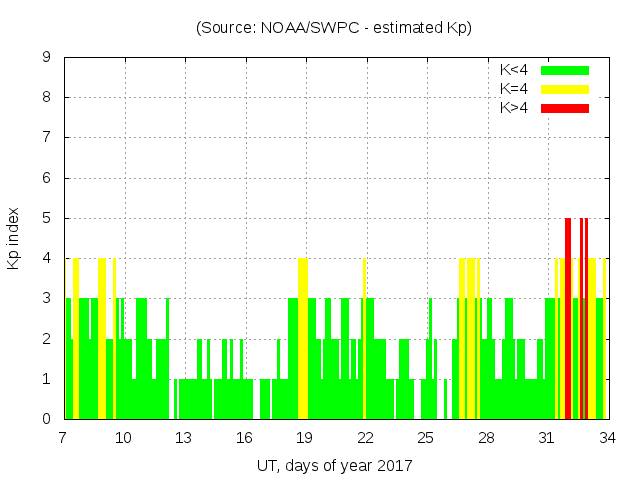Select y-axis tick label 0
The width and height of the screenshot is (640, 480).
(x=47, y=419)
